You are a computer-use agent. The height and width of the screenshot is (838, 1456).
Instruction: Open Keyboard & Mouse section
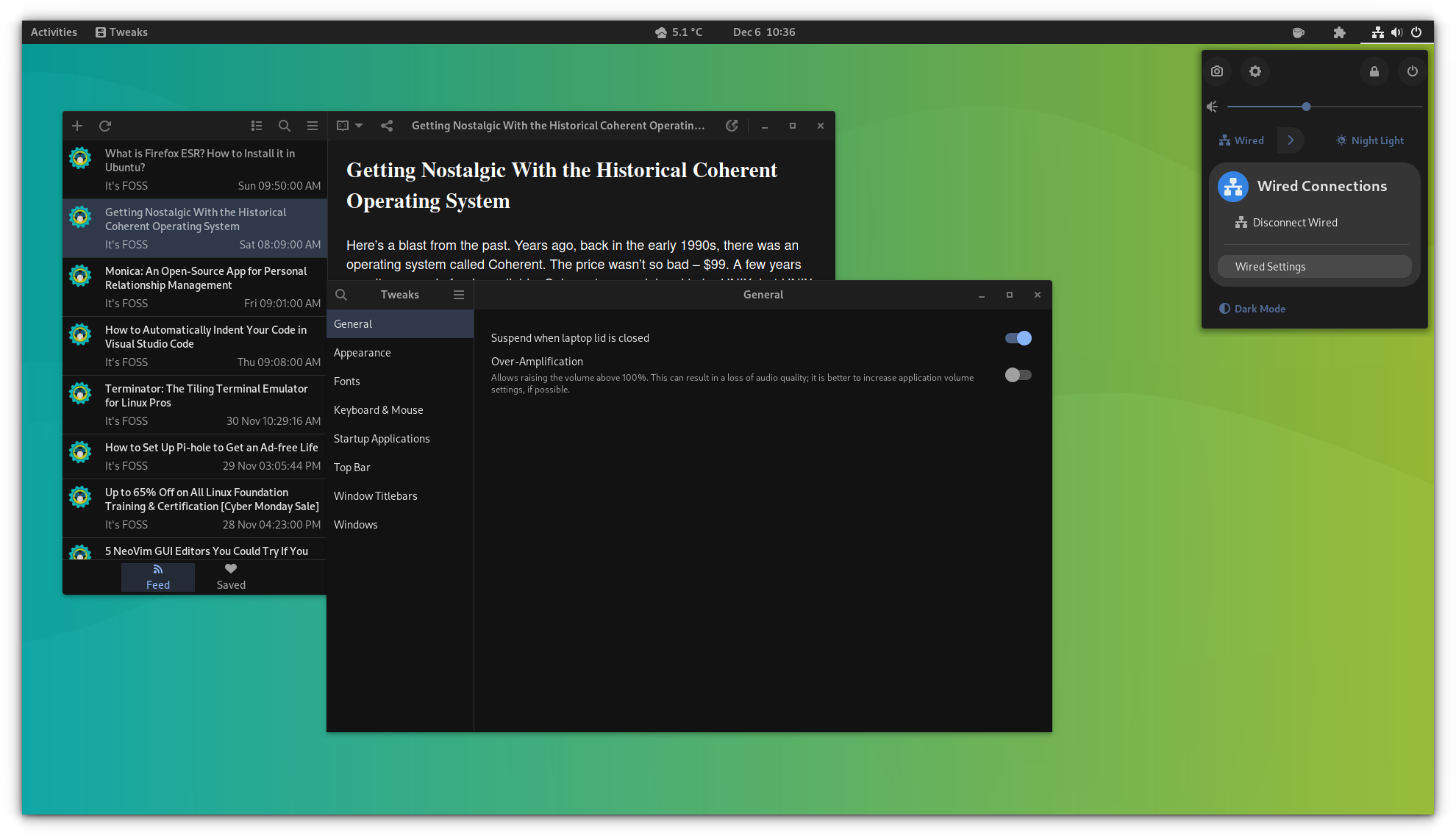pos(400,410)
